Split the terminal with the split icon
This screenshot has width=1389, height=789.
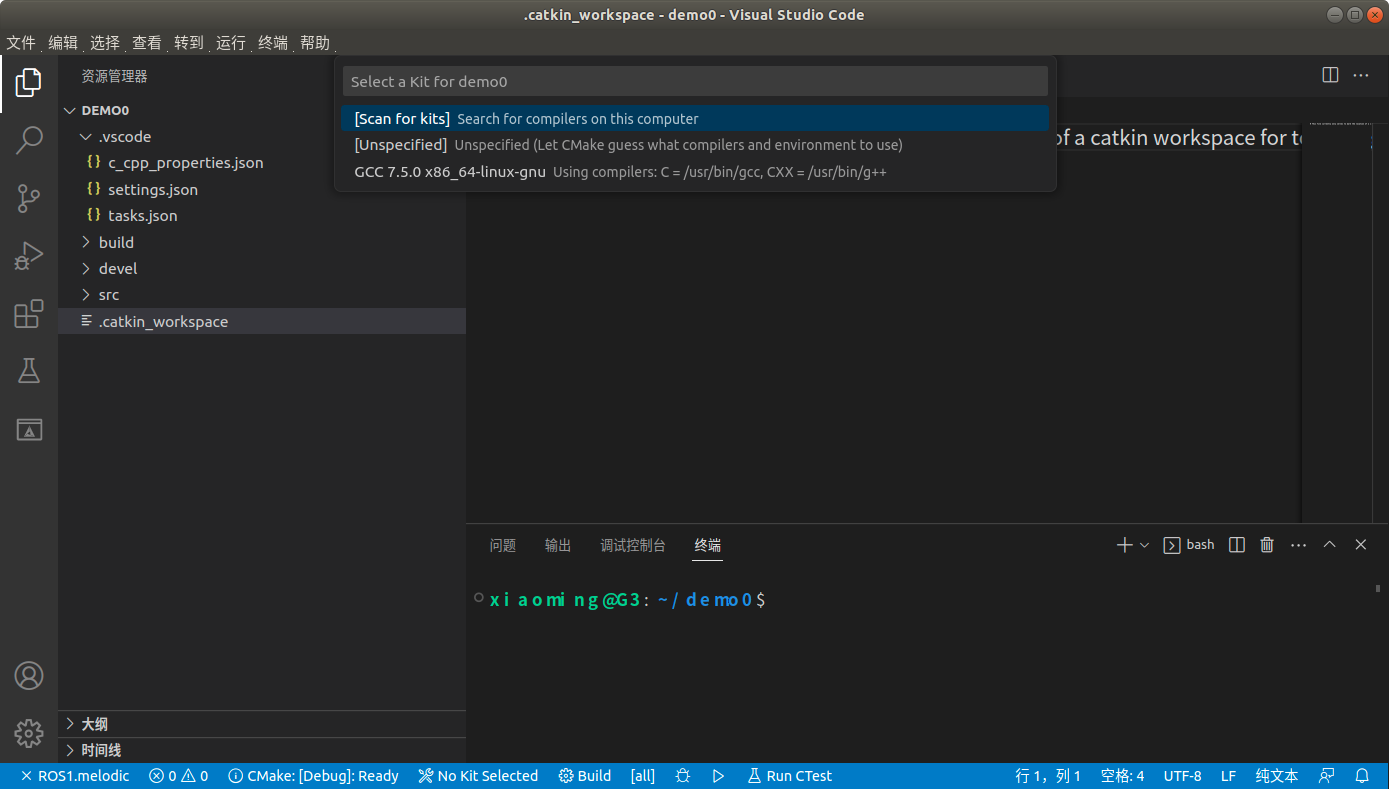pos(1236,544)
